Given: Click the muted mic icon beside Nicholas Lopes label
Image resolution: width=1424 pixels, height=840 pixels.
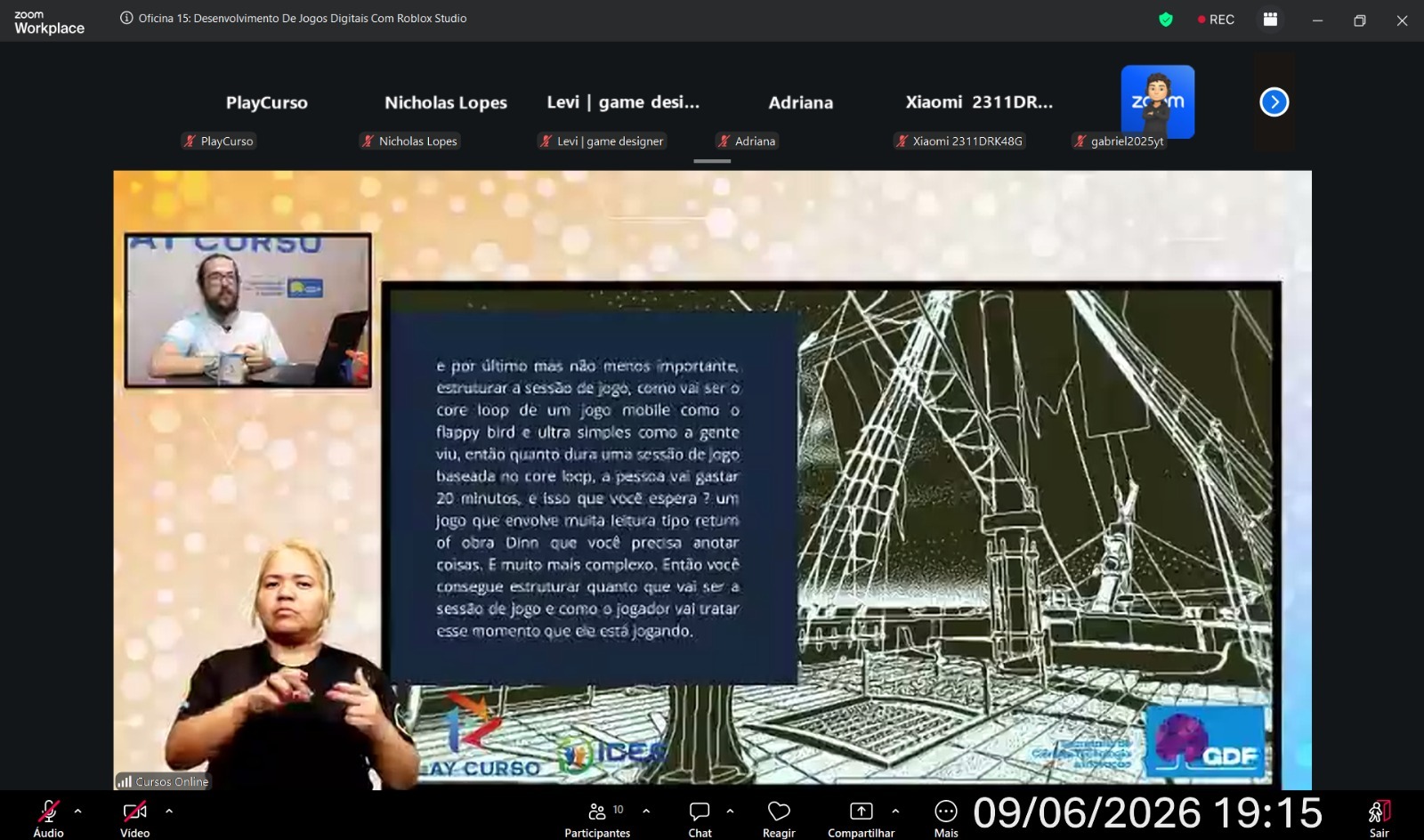Looking at the screenshot, I should (368, 141).
